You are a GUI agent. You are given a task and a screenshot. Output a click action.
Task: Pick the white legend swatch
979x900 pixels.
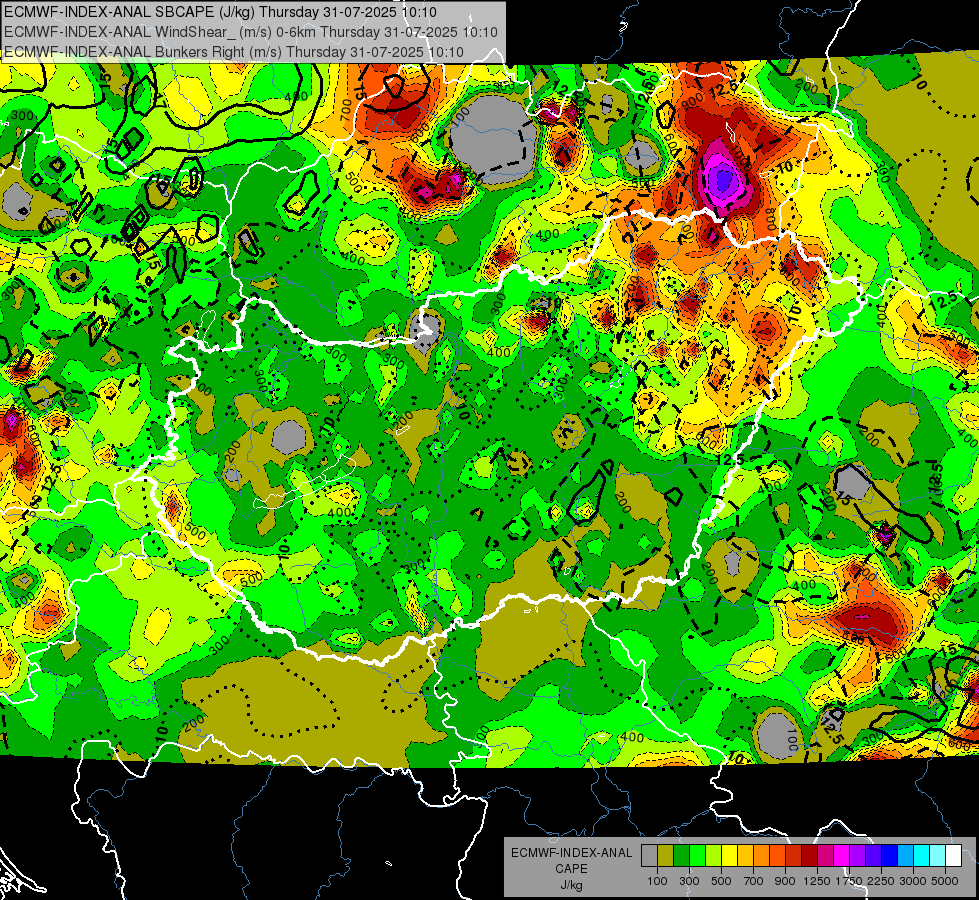click(x=953, y=855)
